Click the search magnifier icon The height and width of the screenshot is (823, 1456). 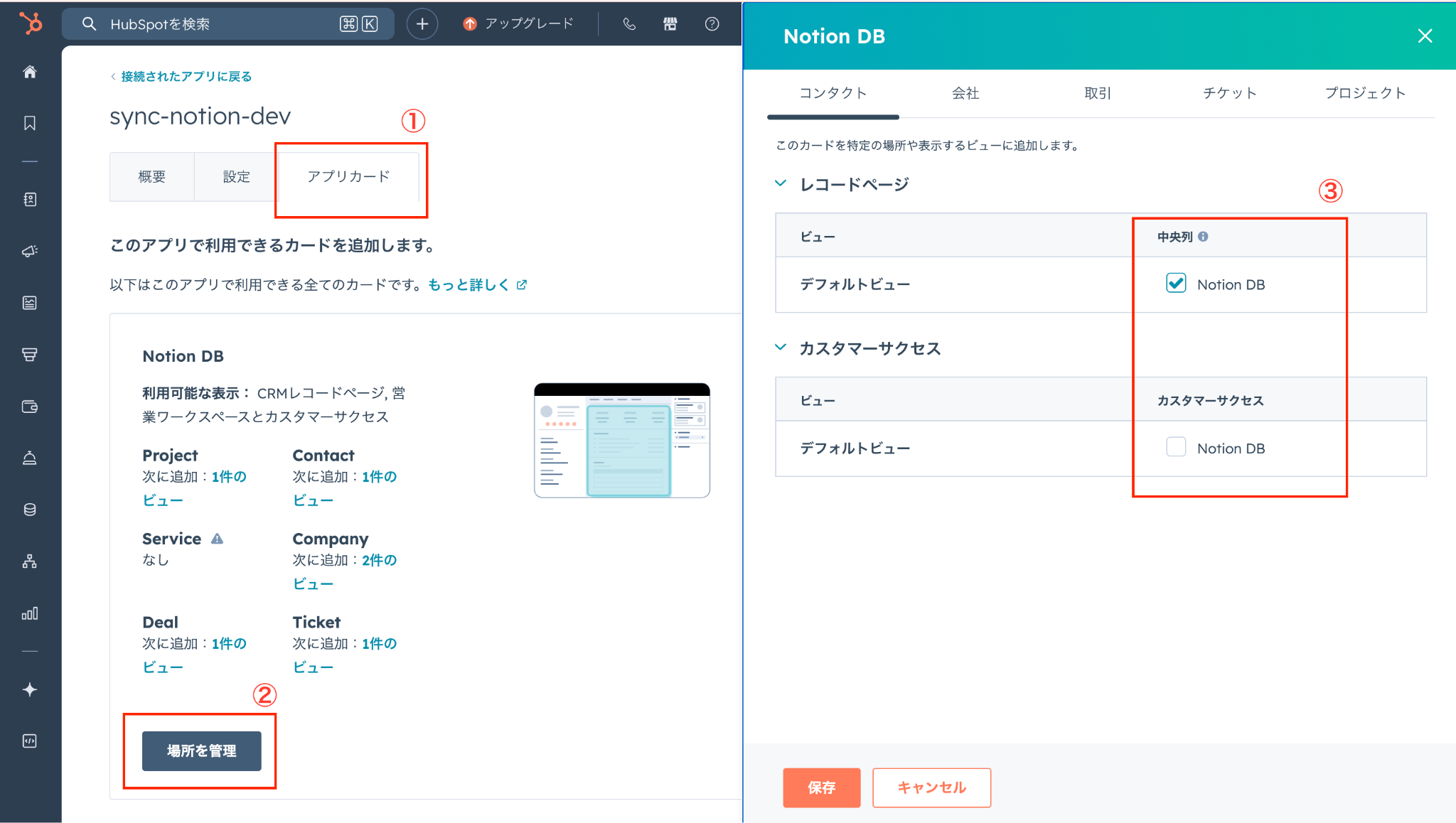(x=89, y=23)
